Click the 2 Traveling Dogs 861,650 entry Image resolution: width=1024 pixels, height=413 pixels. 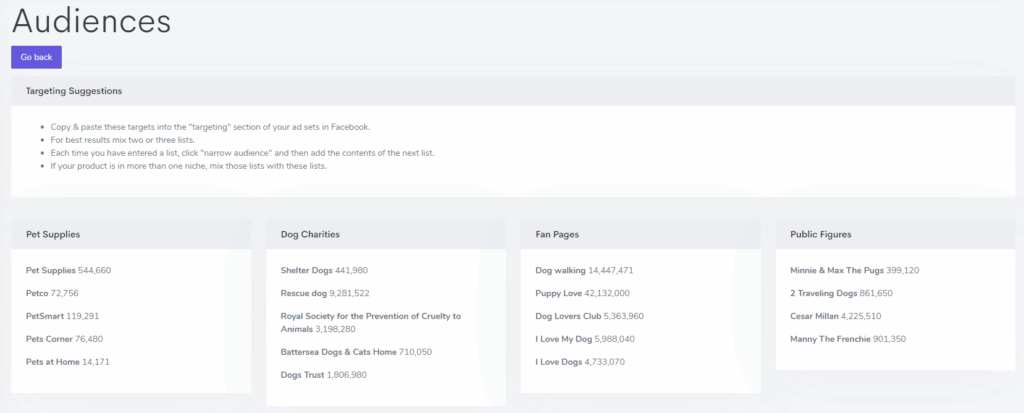[841, 293]
